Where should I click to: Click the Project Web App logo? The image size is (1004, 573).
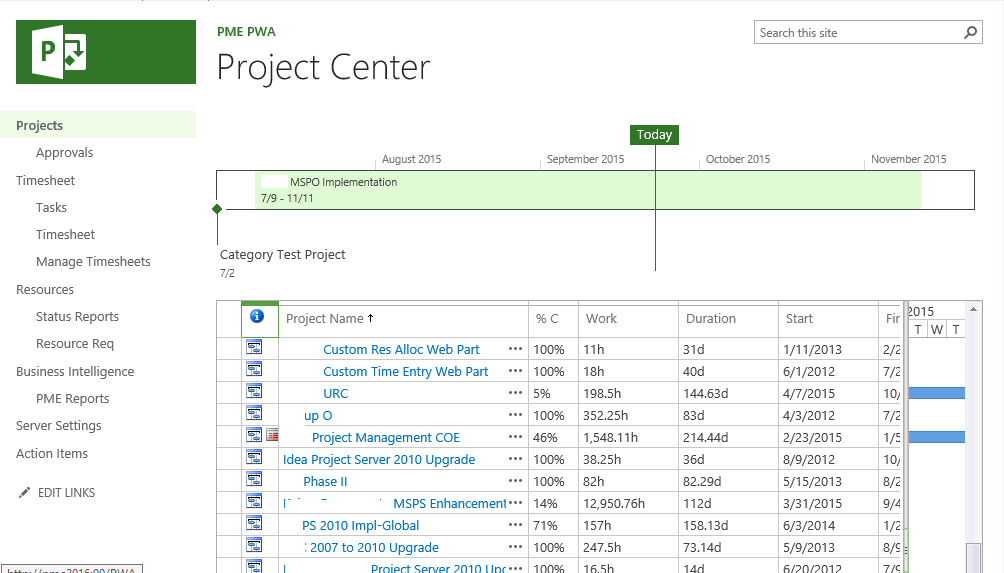coord(106,52)
